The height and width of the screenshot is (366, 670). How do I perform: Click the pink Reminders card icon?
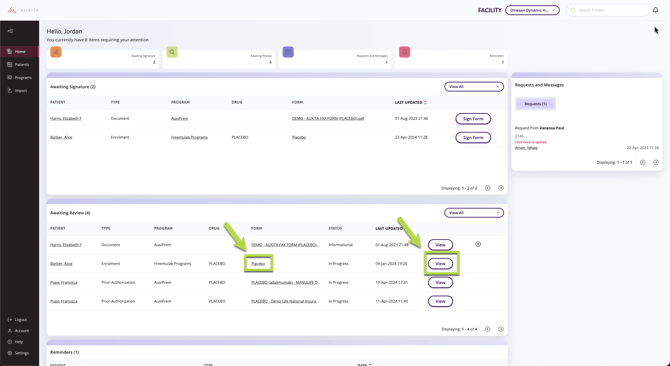click(x=404, y=52)
